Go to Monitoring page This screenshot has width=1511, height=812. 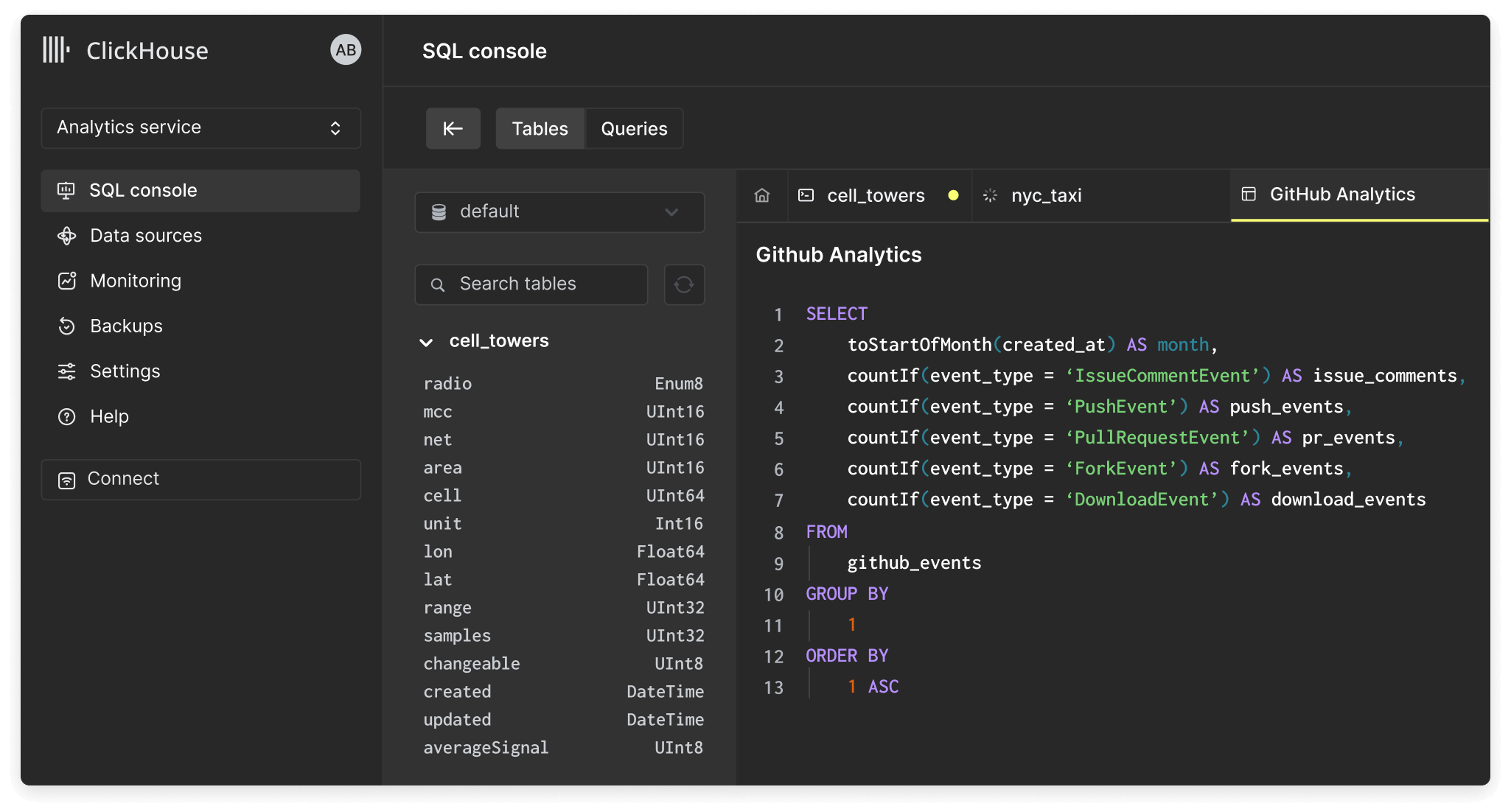(135, 281)
